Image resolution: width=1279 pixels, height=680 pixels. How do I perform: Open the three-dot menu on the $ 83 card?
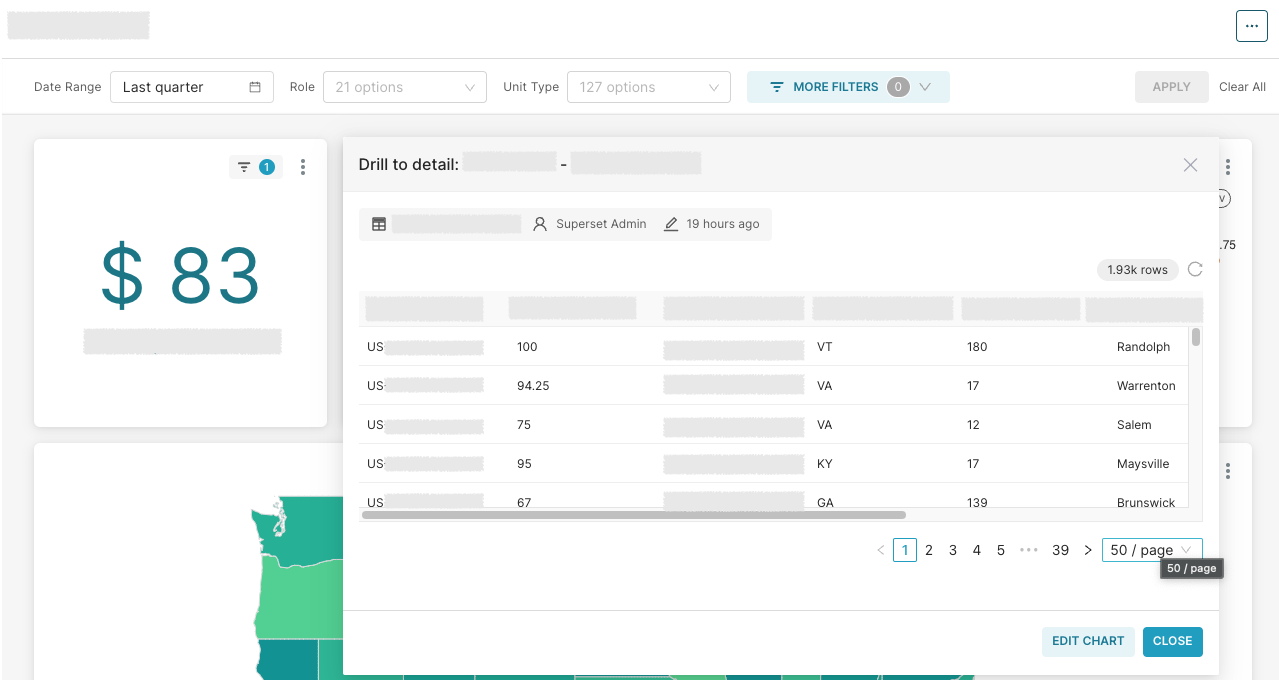[303, 167]
